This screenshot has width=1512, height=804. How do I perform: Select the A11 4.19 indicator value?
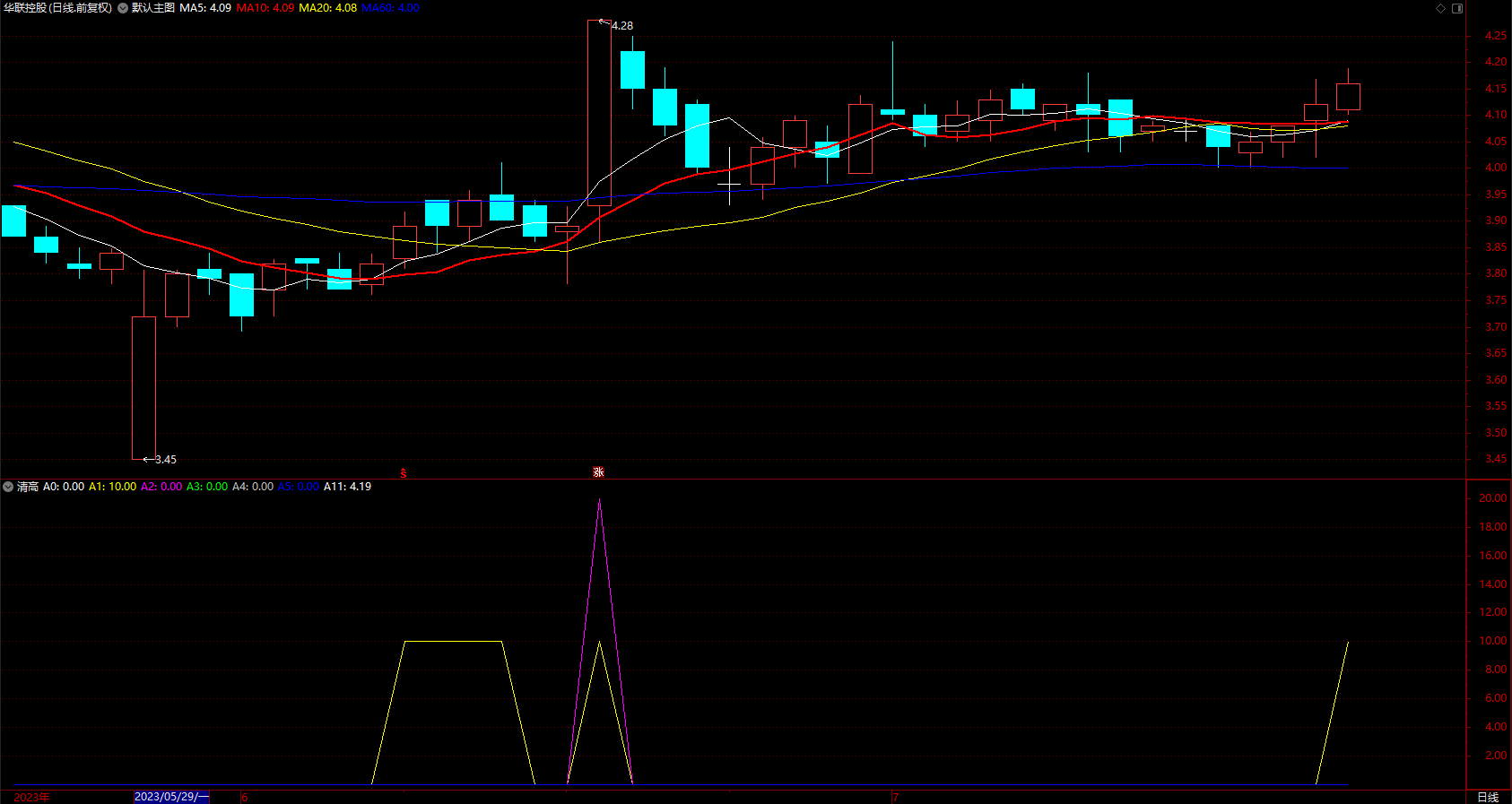click(347, 487)
